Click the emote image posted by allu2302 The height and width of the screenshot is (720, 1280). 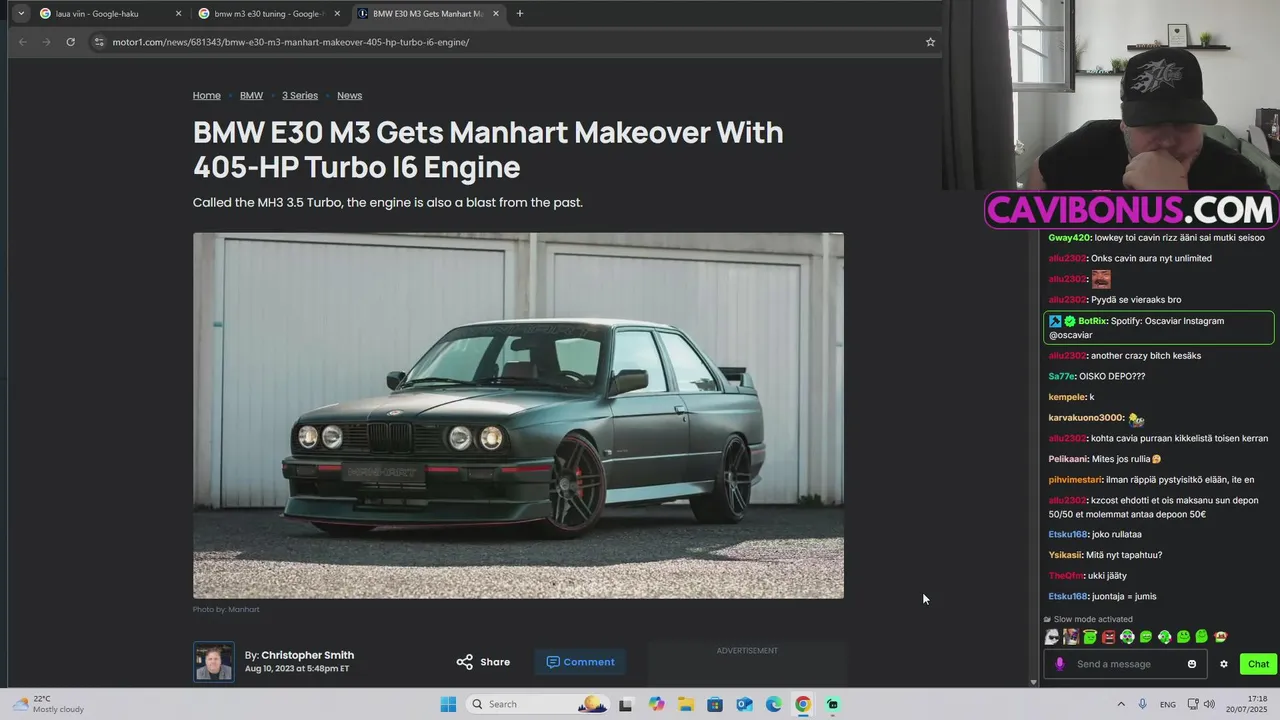1101,279
